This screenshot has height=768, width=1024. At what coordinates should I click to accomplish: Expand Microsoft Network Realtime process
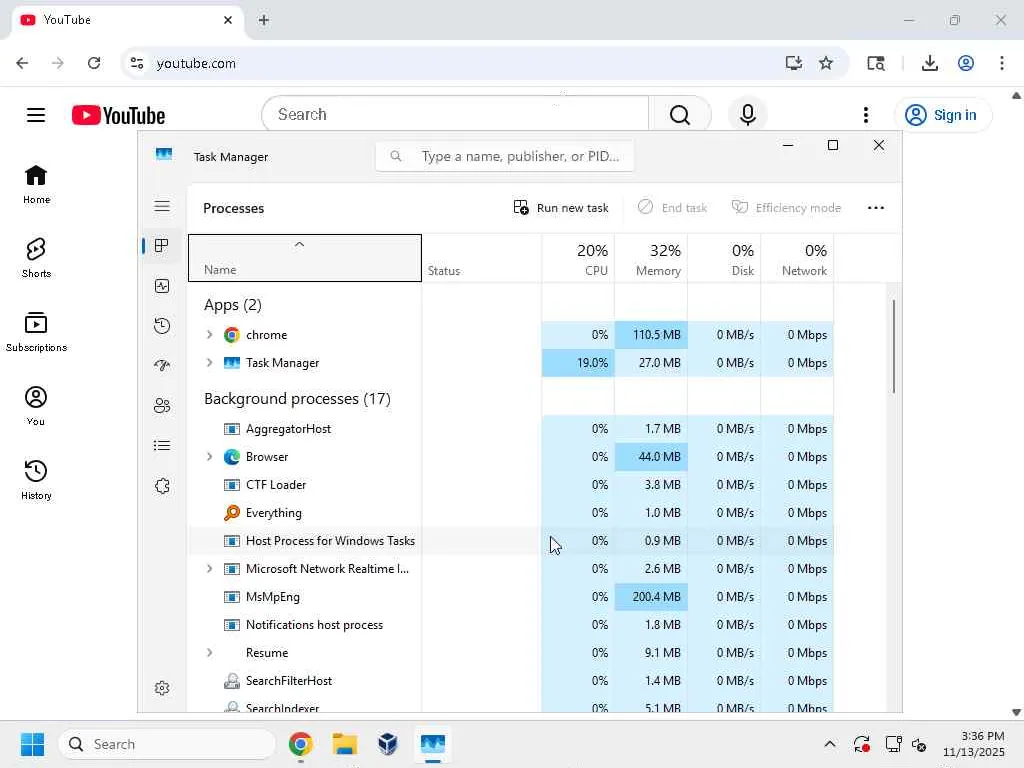tap(209, 569)
